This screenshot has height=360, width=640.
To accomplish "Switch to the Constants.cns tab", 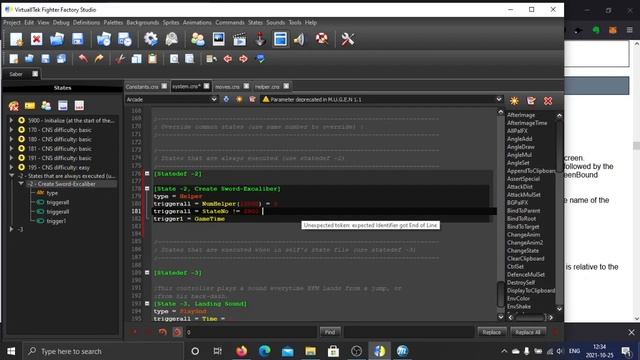I will 142,87.
